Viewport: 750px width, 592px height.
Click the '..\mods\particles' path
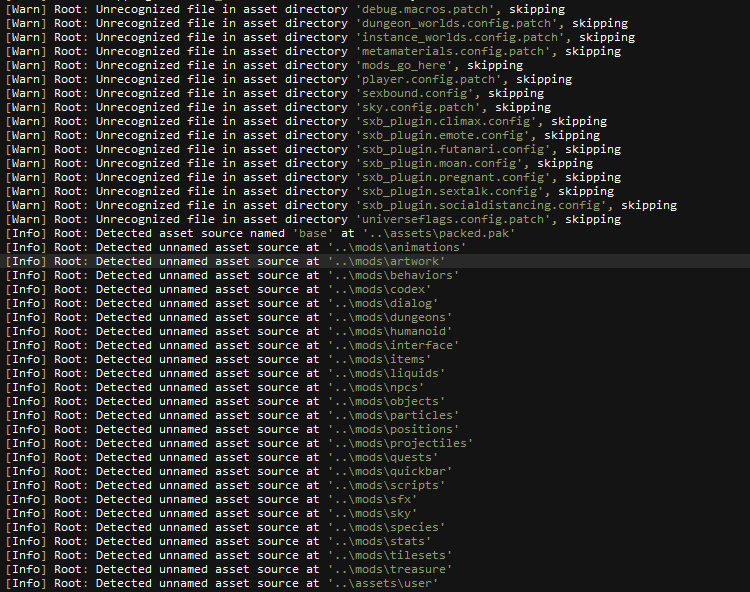pos(393,415)
